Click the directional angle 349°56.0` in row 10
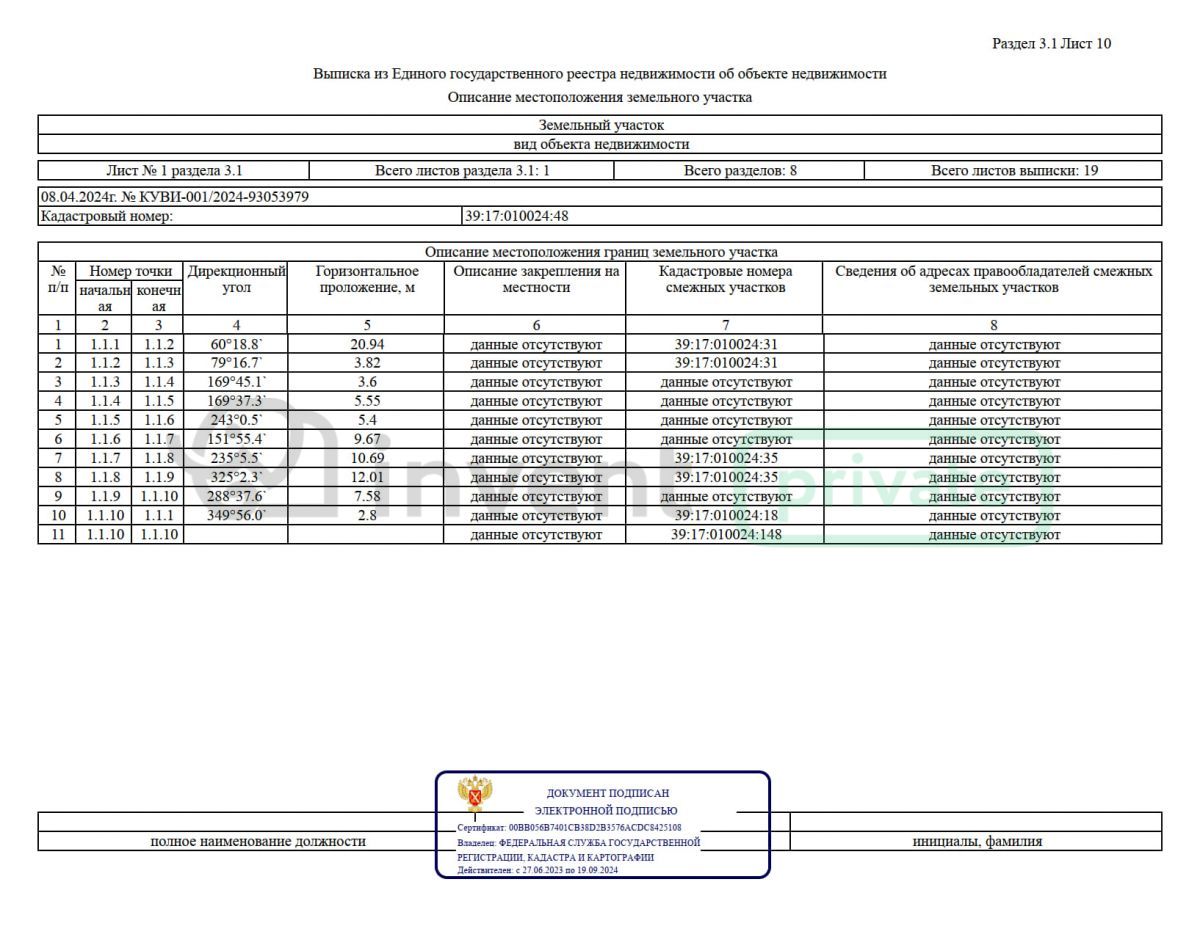 click(x=236, y=516)
